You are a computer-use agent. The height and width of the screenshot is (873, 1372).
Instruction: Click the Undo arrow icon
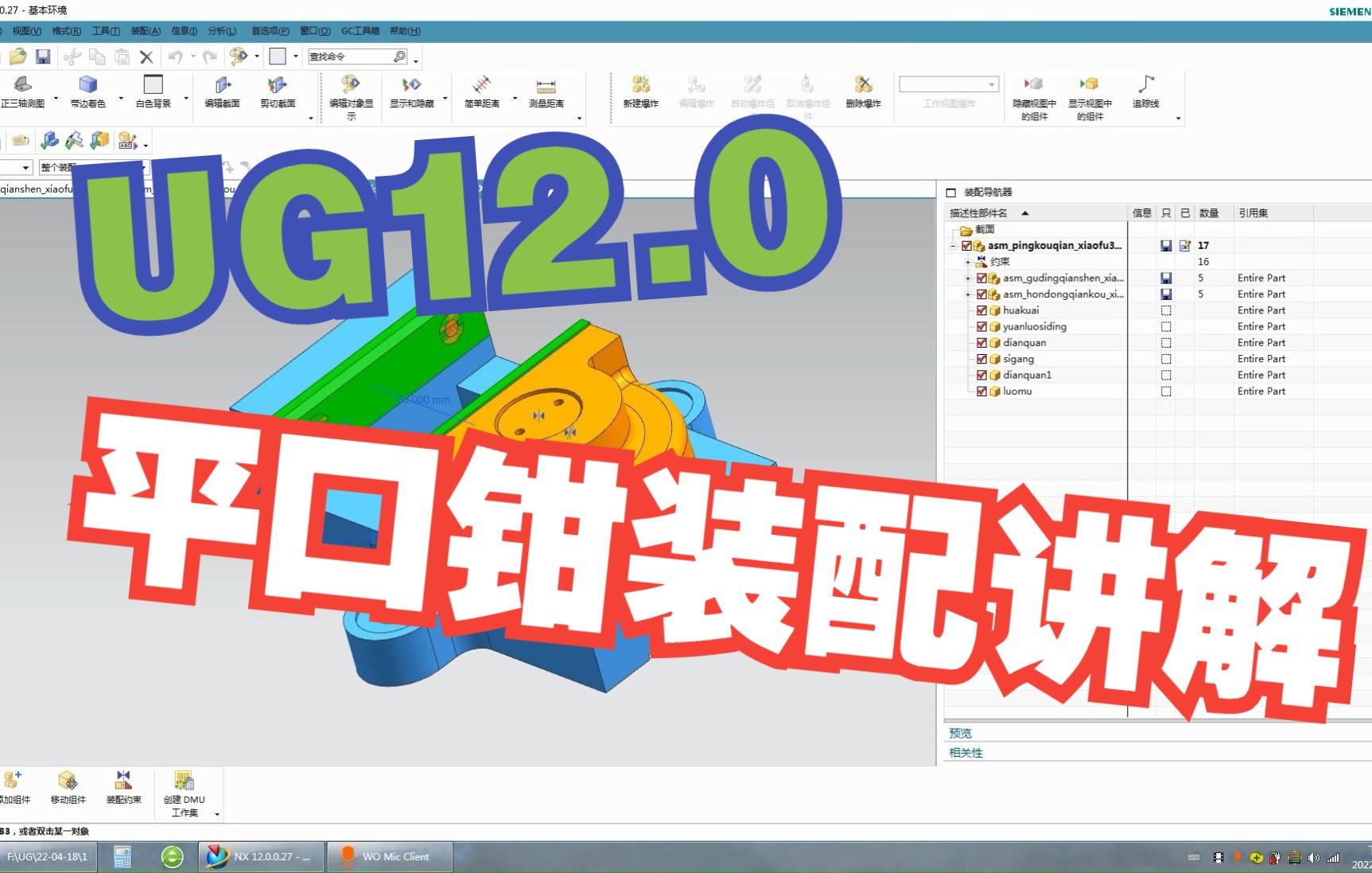point(175,57)
